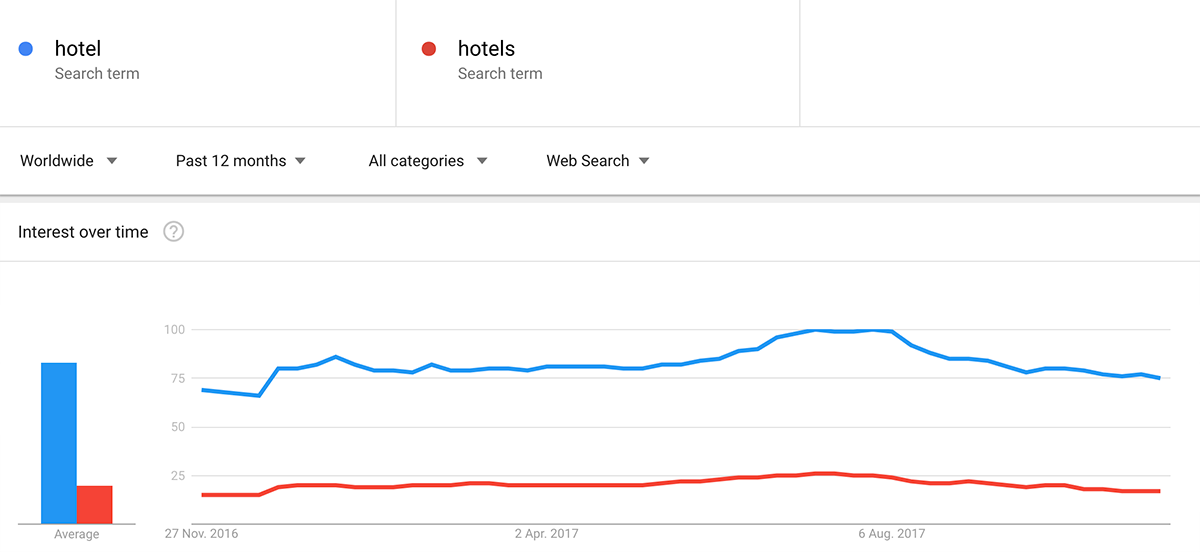
Task: Click the help question mark icon
Action: pos(174,232)
